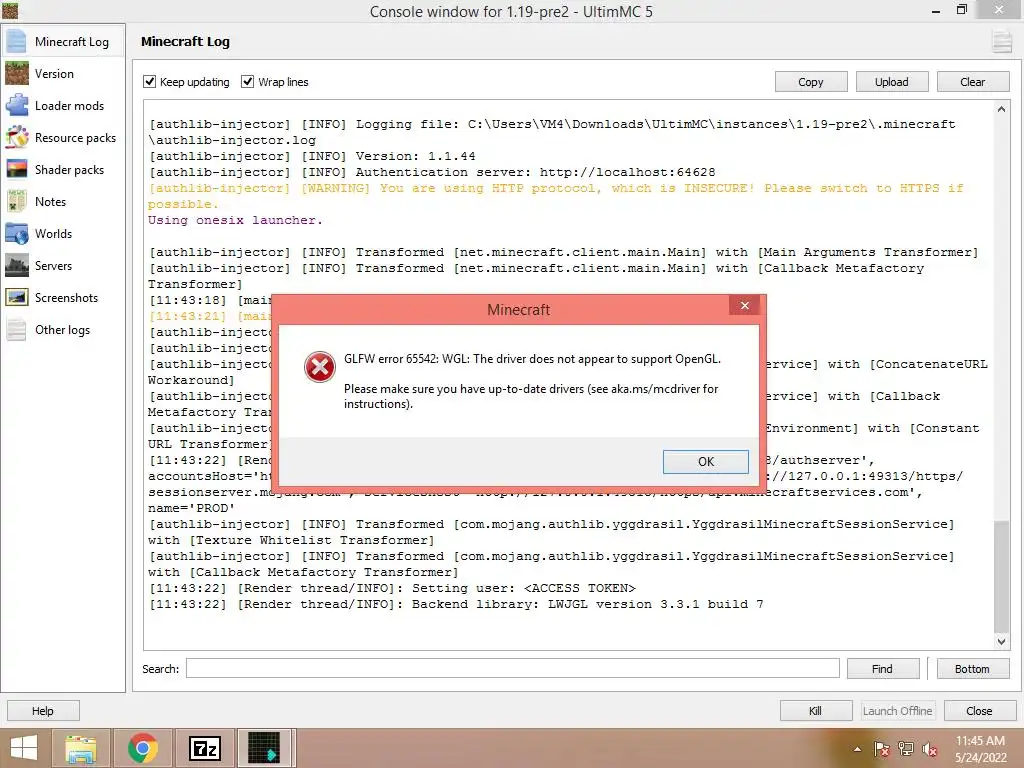
Task: Open 7-Zip from taskbar
Action: pyautogui.click(x=204, y=748)
